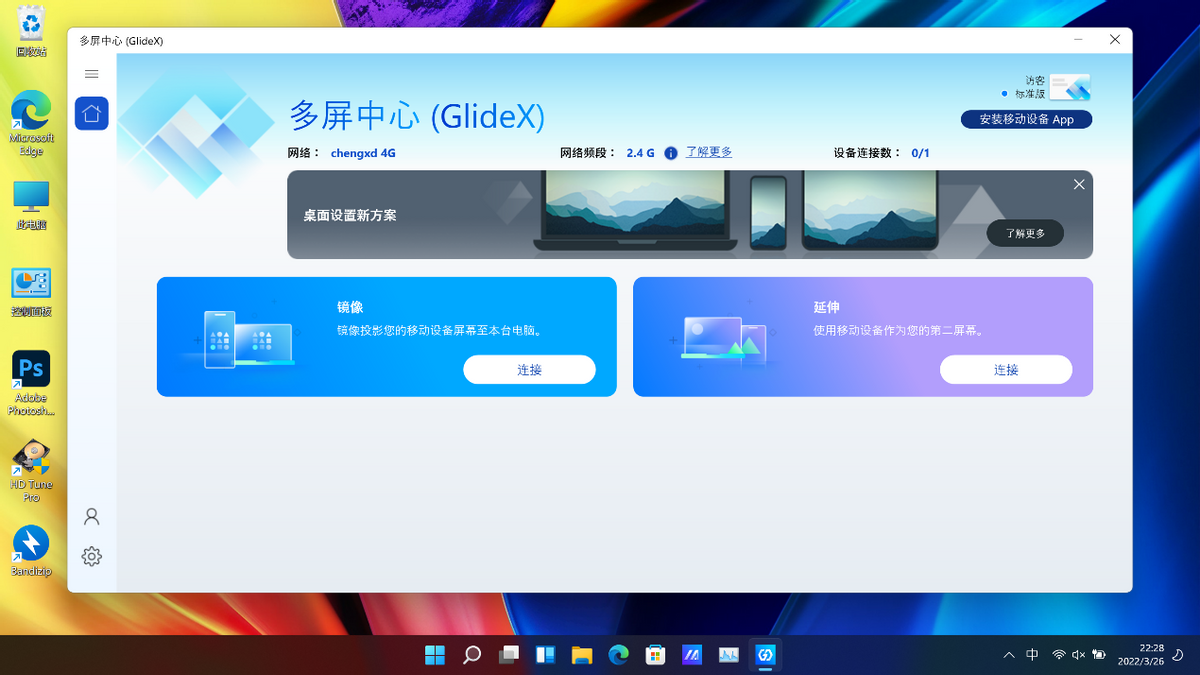Viewport: 1200px width, 675px height.
Task: Click the 镜像 card title
Action: (350, 308)
